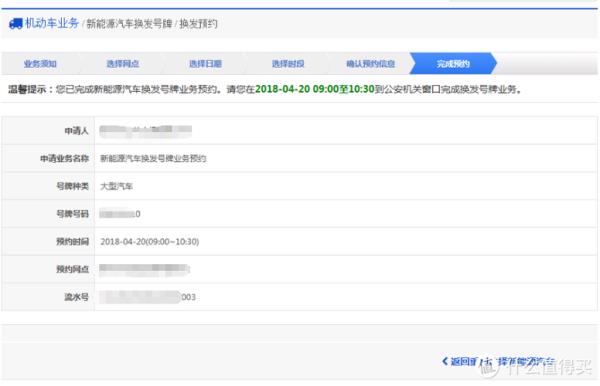Click the left chevron before 返回

pos(445,361)
